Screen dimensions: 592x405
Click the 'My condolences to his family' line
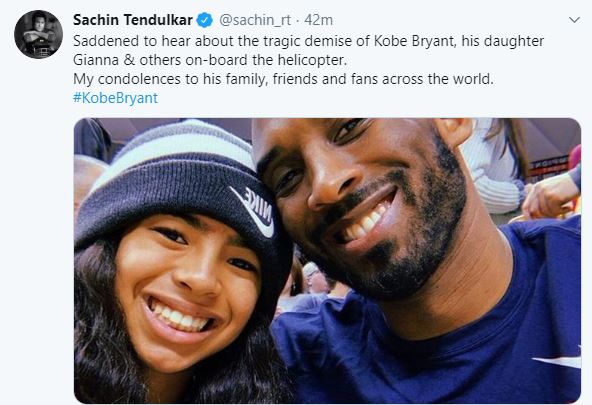coord(283,79)
